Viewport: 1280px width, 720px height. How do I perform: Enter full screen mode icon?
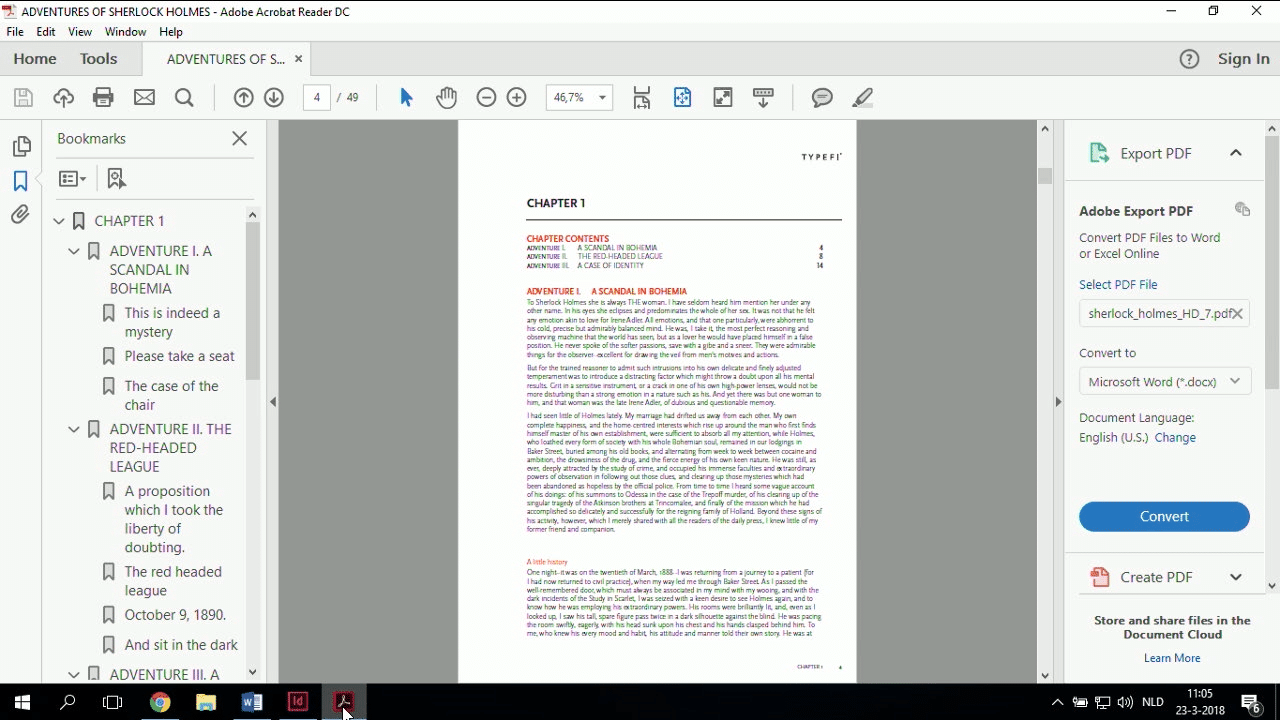(722, 97)
